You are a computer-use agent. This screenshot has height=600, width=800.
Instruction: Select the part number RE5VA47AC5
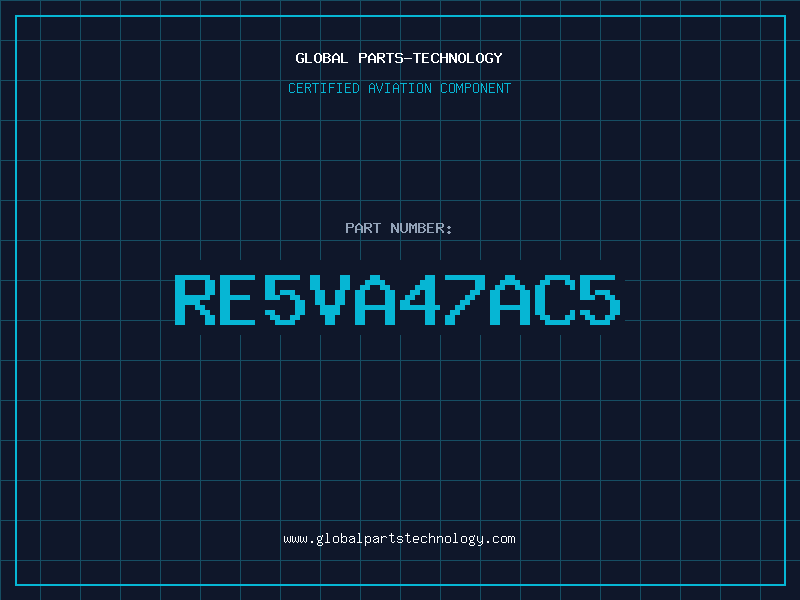point(398,300)
